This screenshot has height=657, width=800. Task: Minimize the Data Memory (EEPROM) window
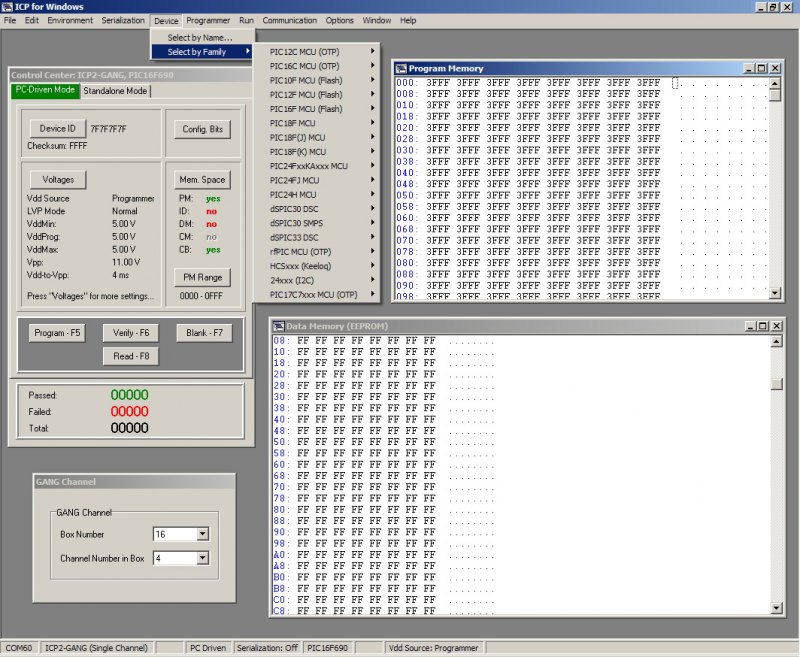coord(750,326)
